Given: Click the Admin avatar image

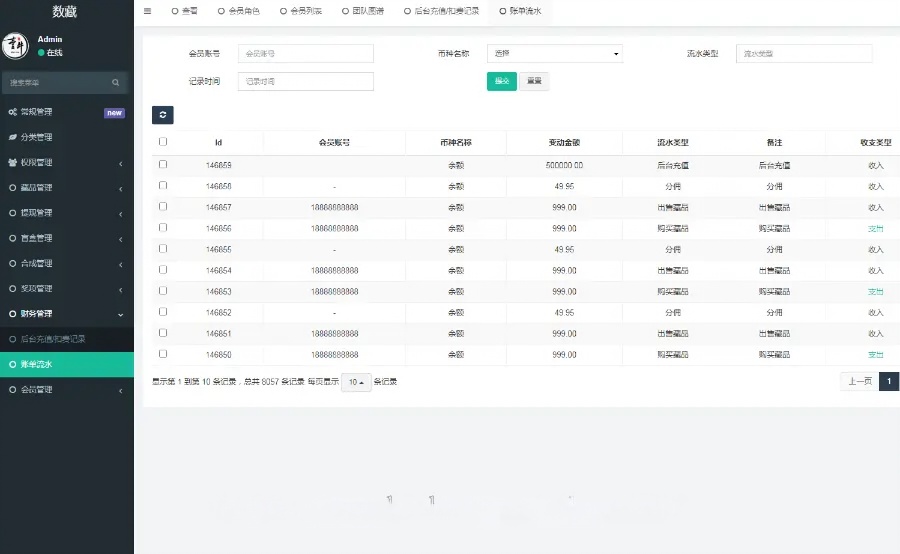Looking at the screenshot, I should 15,46.
